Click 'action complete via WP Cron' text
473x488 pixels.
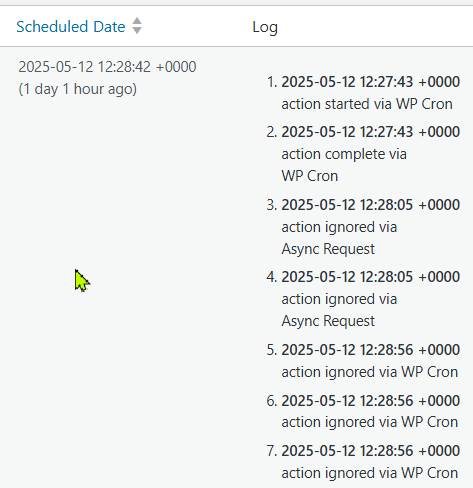pyautogui.click(x=344, y=165)
